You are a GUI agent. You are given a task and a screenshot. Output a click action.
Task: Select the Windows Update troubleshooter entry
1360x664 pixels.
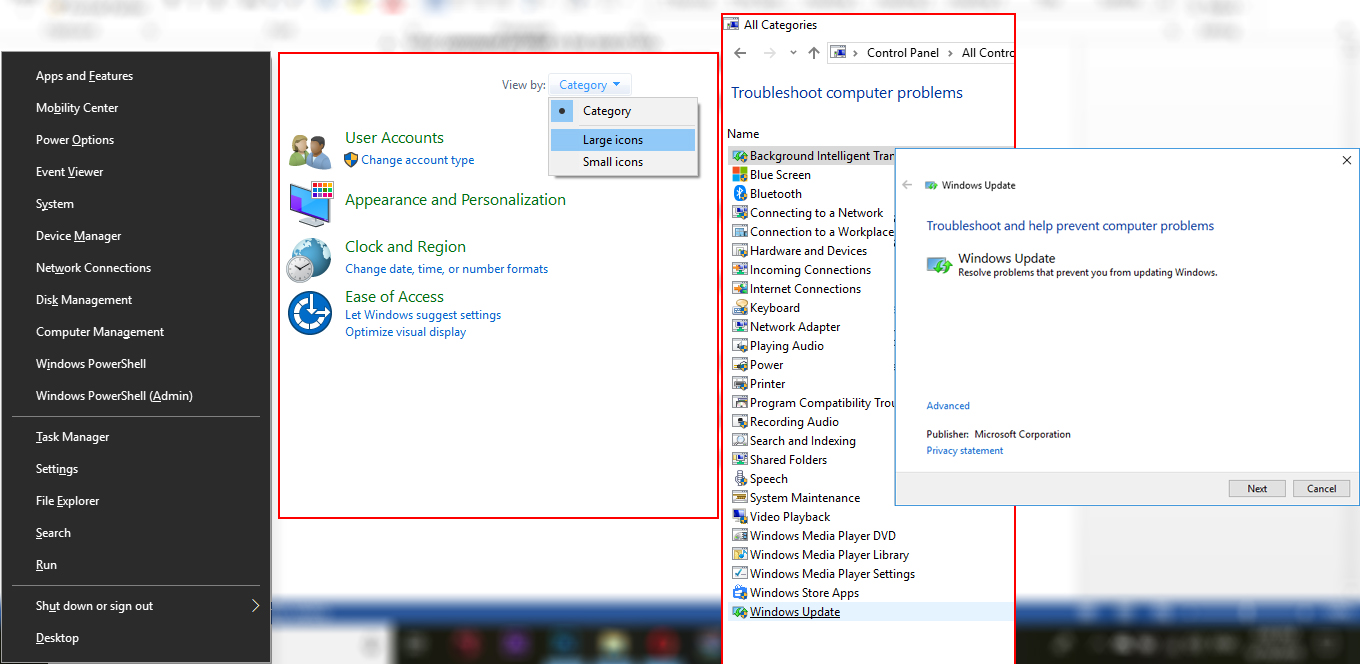pyautogui.click(x=795, y=612)
